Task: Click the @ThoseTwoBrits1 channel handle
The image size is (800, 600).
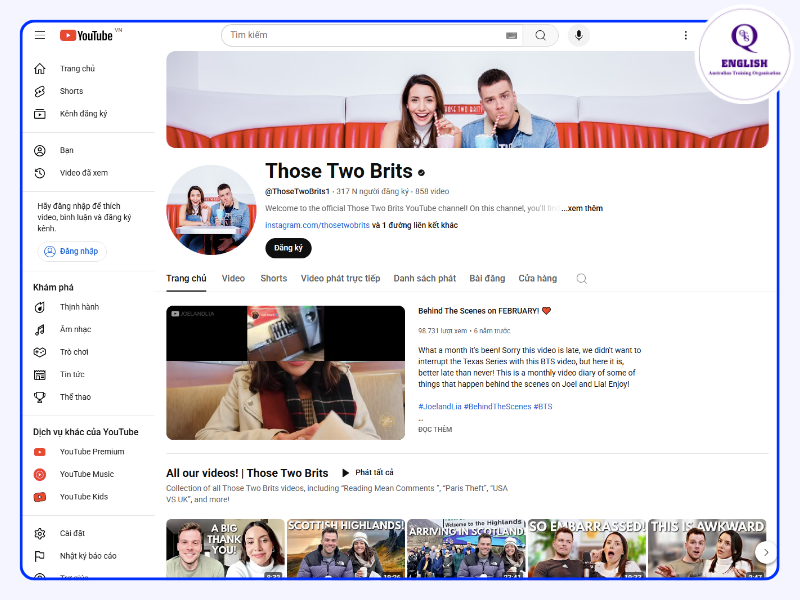Action: [297, 191]
